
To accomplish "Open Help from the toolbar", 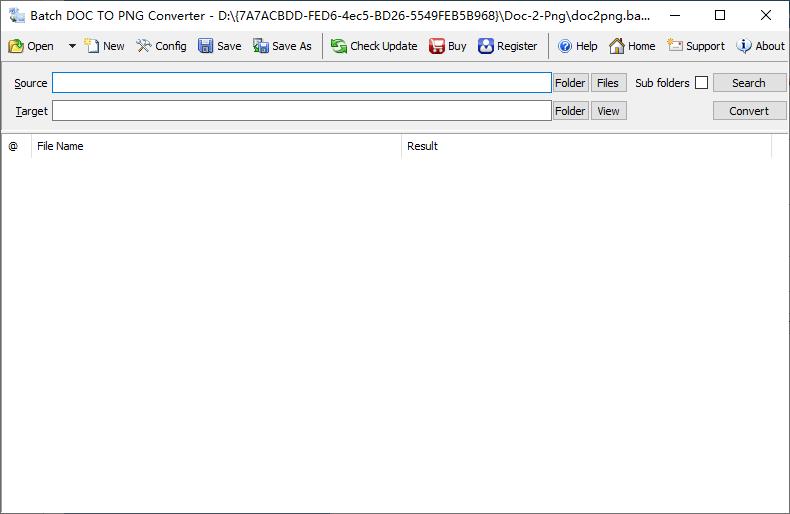I will 577,46.
